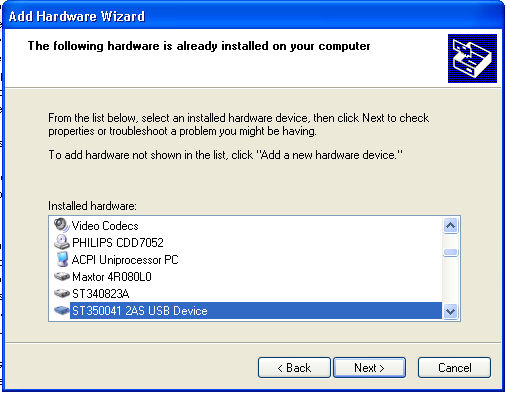Click scrollbar track below the thumb
This screenshot has height=394, width=506.
(450, 280)
